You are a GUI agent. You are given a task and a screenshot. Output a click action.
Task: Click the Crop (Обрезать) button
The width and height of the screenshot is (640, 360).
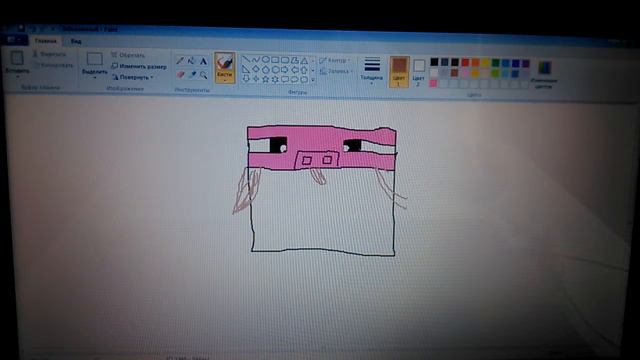pyautogui.click(x=128, y=55)
